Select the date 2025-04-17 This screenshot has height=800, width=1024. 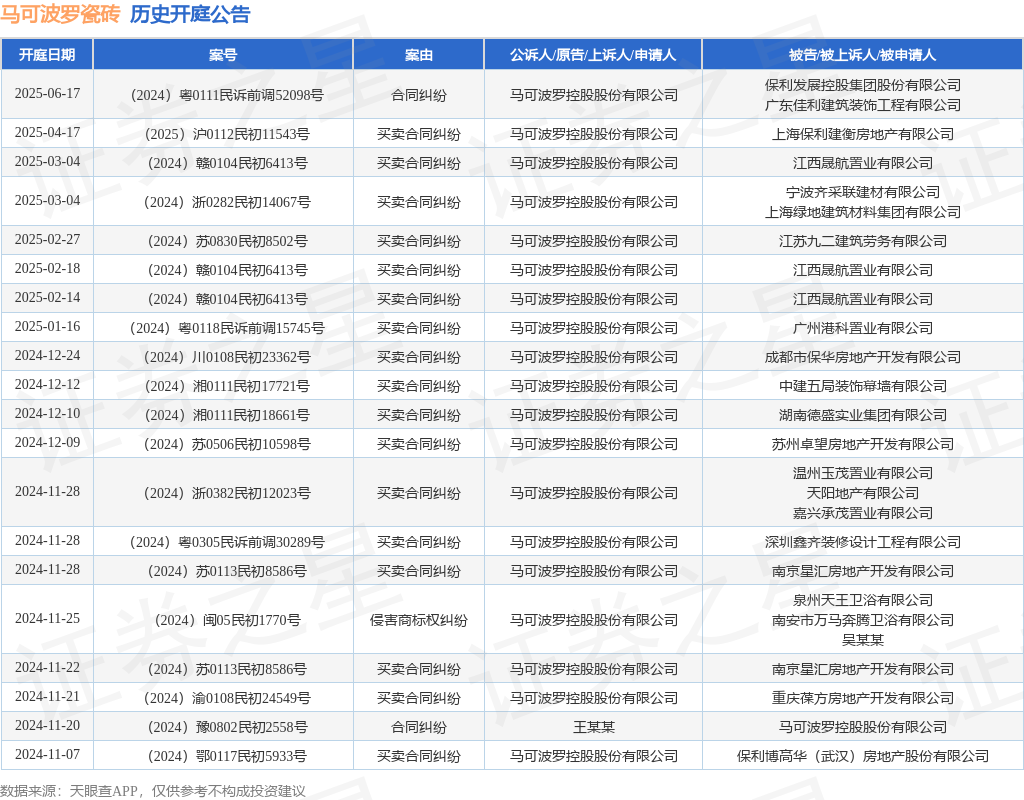pos(48,133)
